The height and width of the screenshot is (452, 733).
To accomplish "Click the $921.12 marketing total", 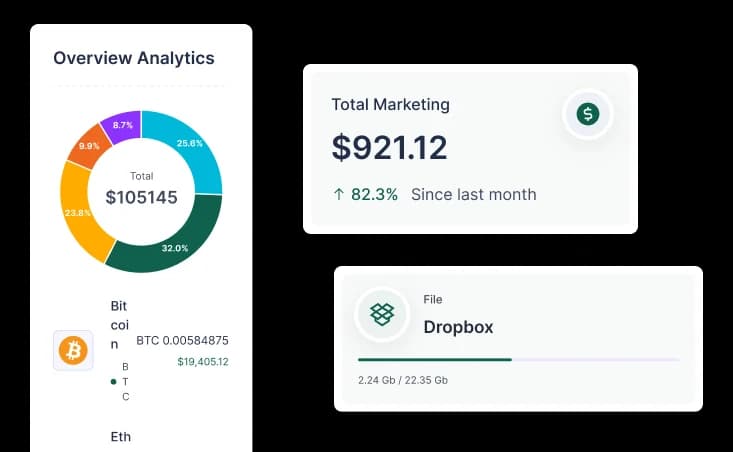I will (x=389, y=148).
